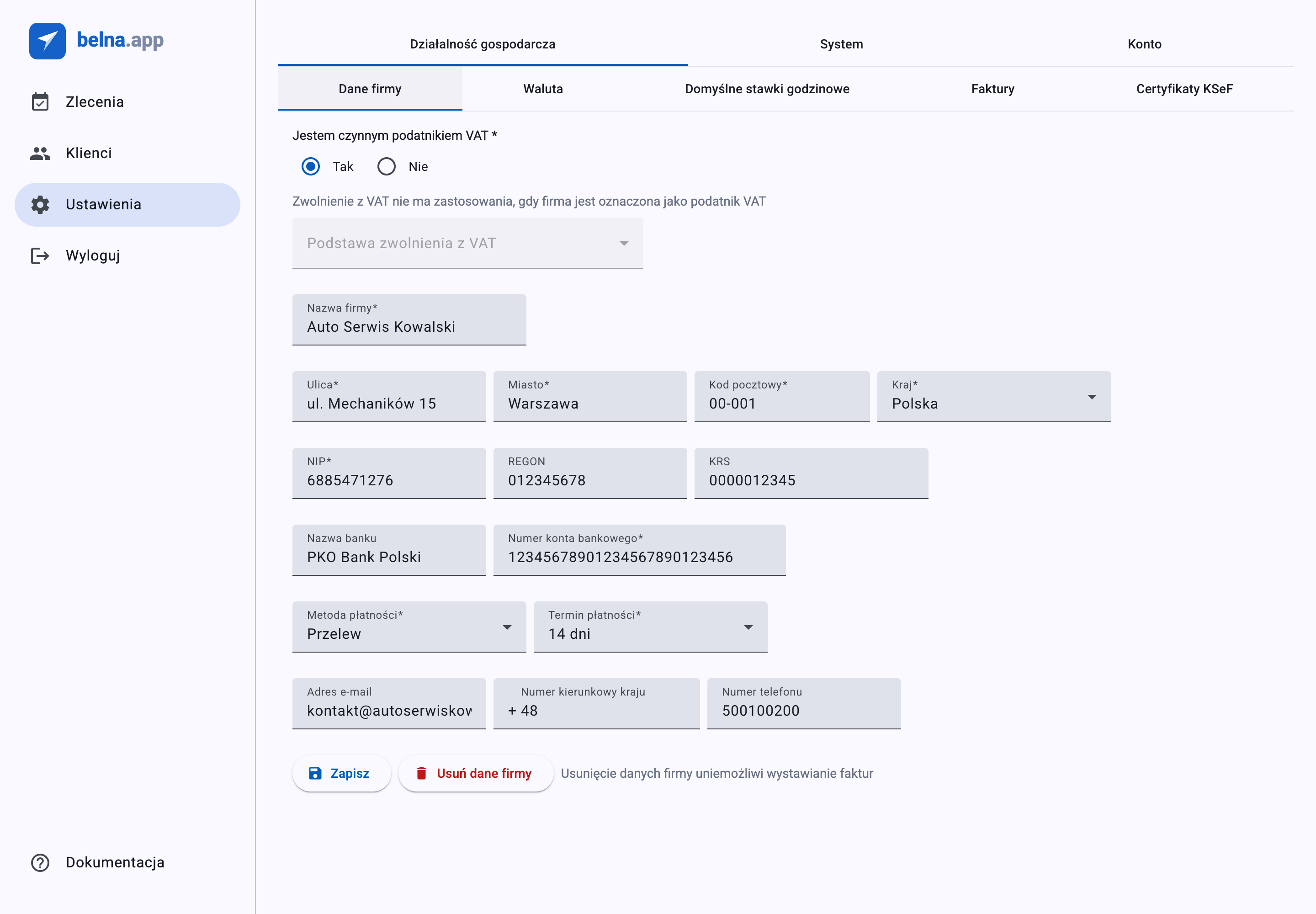The height and width of the screenshot is (914, 1316).
Task: Open the Faktury sub-tab
Action: pyautogui.click(x=992, y=89)
